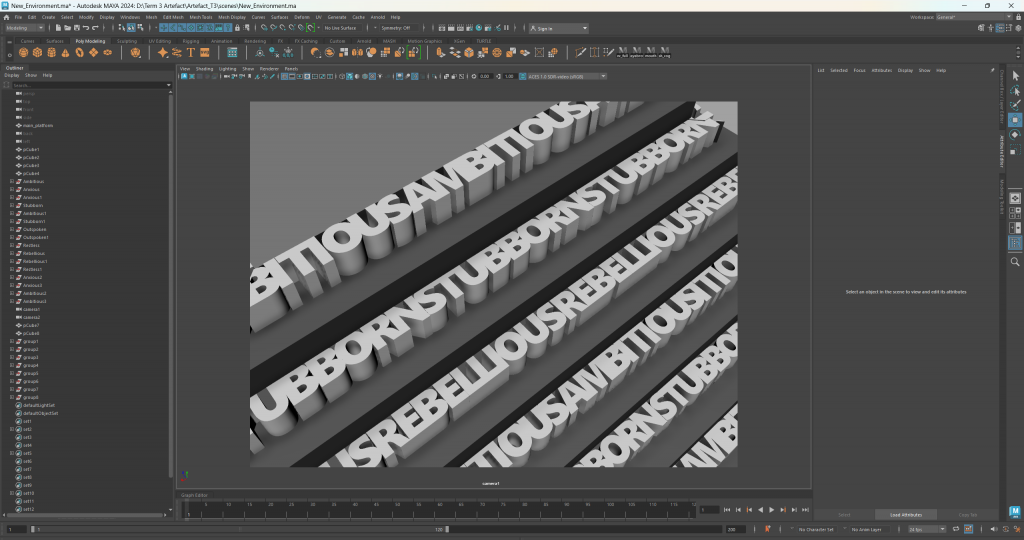Toggle snap to points icon
This screenshot has height=540, width=1024.
[x=283, y=28]
